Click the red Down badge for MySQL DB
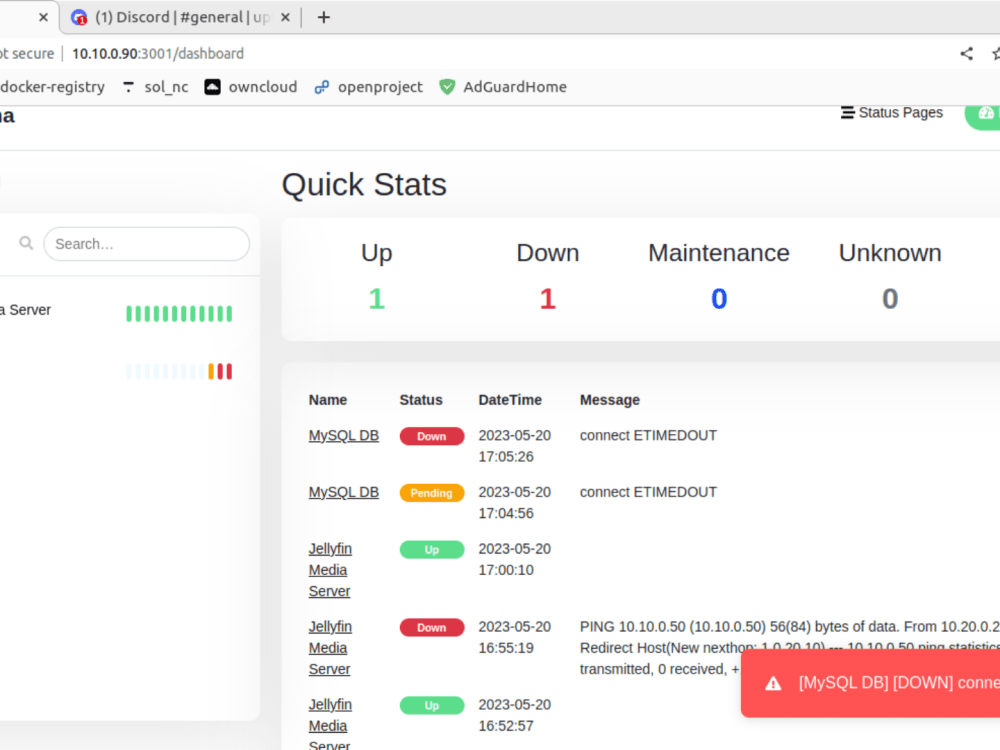 pyautogui.click(x=431, y=436)
